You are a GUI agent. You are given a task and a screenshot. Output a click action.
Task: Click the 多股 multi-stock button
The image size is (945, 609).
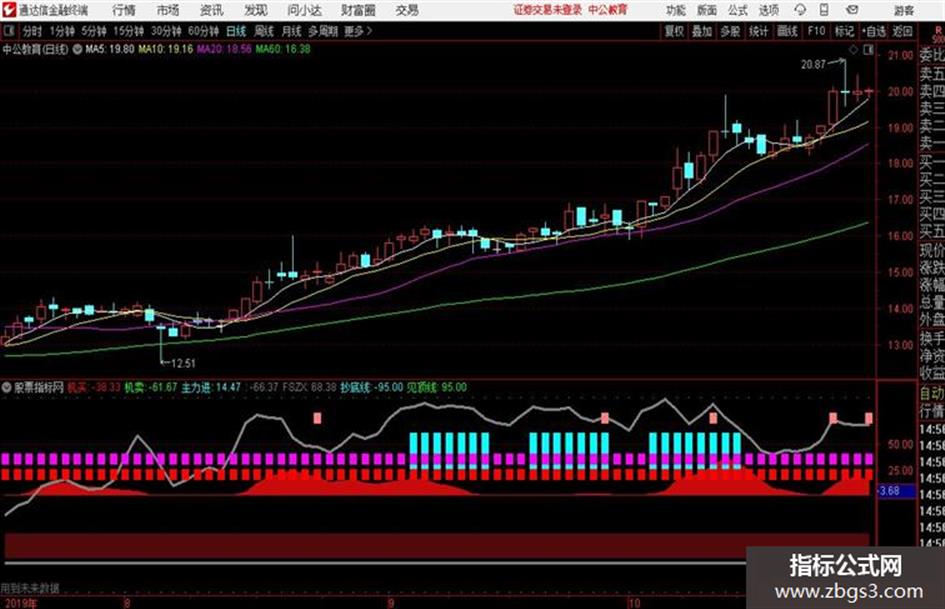[730, 31]
